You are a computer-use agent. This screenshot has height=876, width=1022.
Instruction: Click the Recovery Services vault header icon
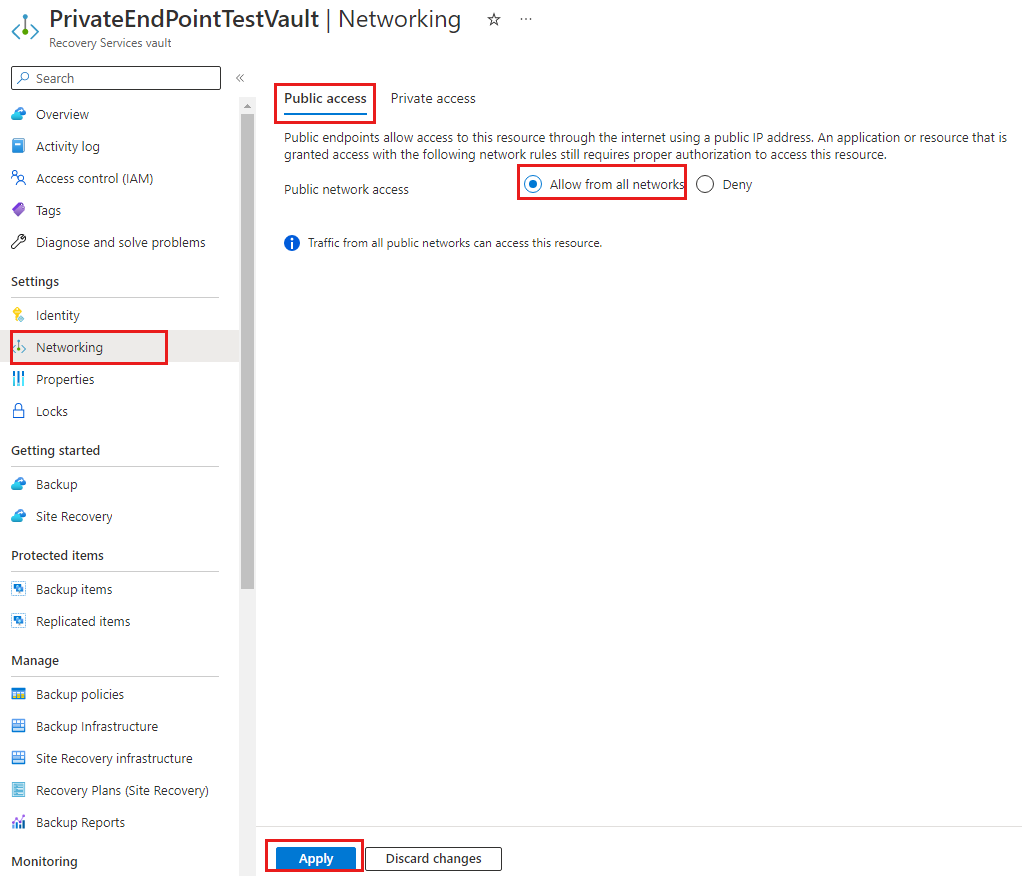tap(25, 28)
